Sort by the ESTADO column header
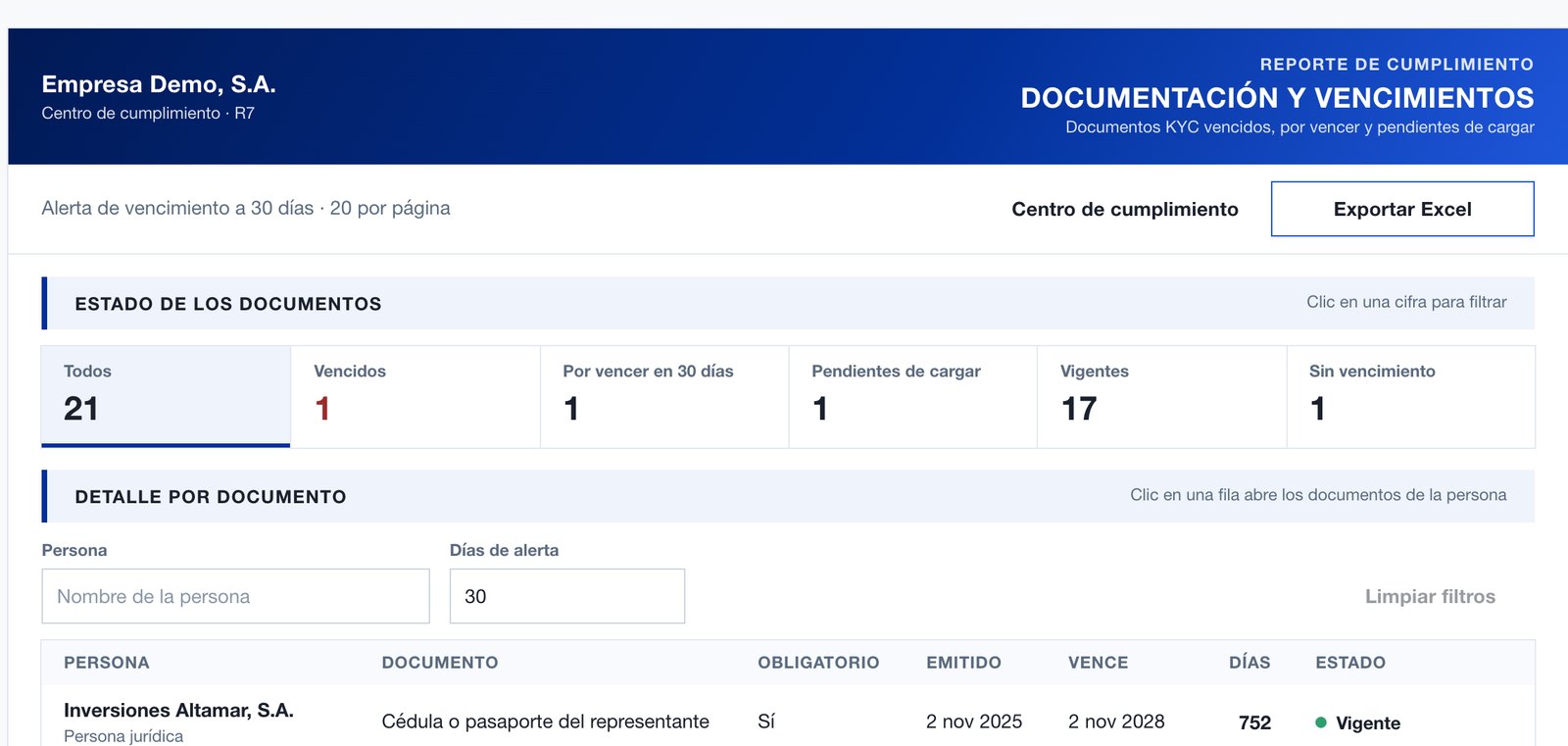The image size is (1568, 746). tap(1350, 663)
